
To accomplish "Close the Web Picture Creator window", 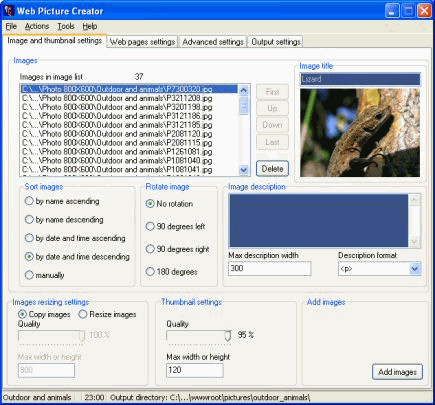I will click(424, 11).
